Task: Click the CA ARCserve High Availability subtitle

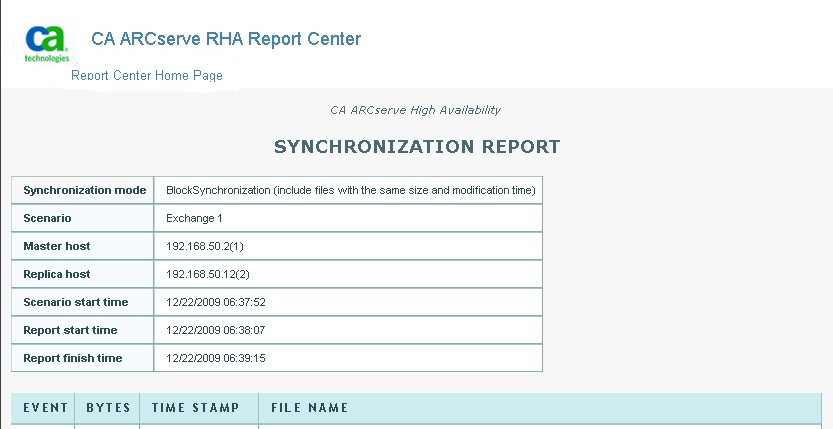Action: pyautogui.click(x=415, y=110)
